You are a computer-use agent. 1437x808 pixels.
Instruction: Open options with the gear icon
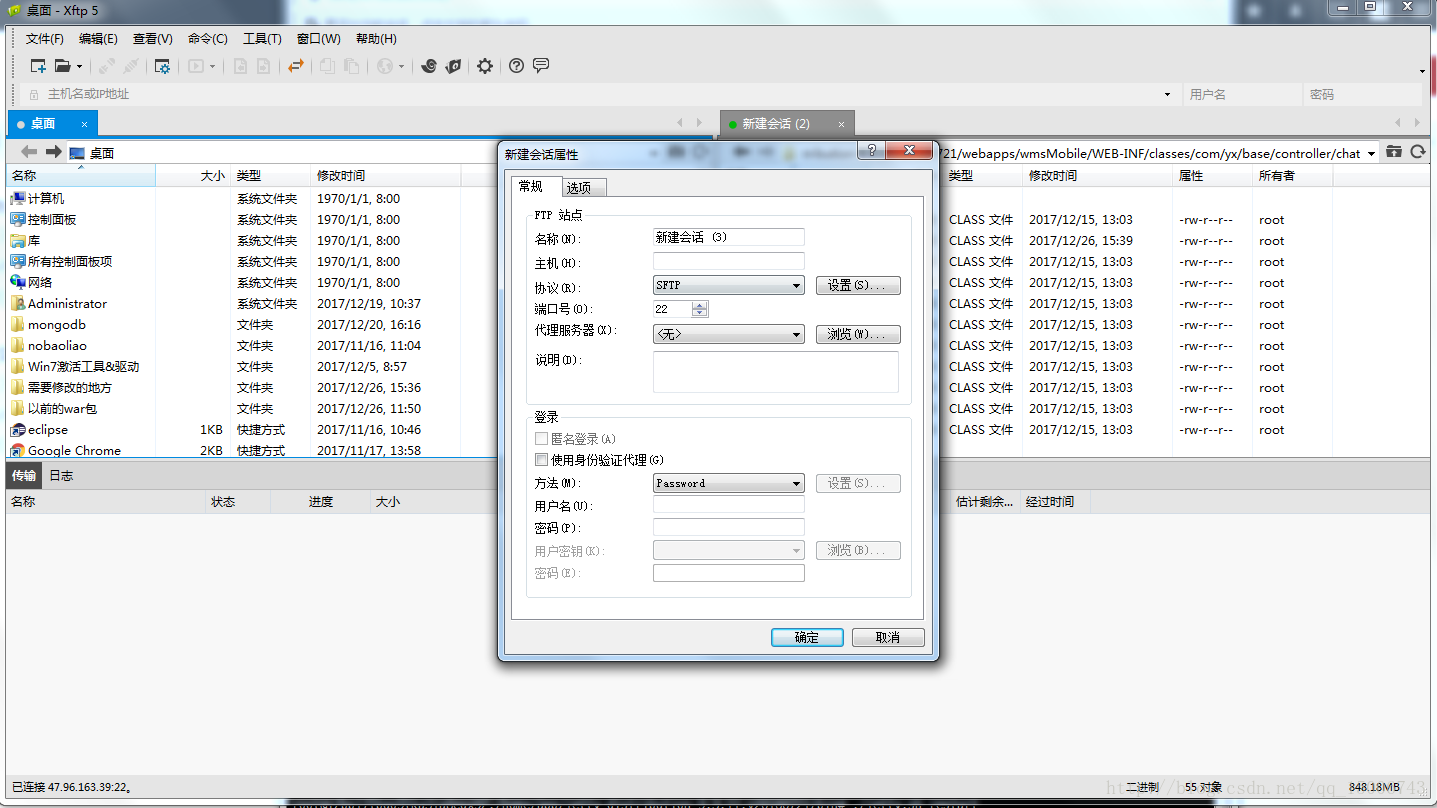pyautogui.click(x=485, y=66)
